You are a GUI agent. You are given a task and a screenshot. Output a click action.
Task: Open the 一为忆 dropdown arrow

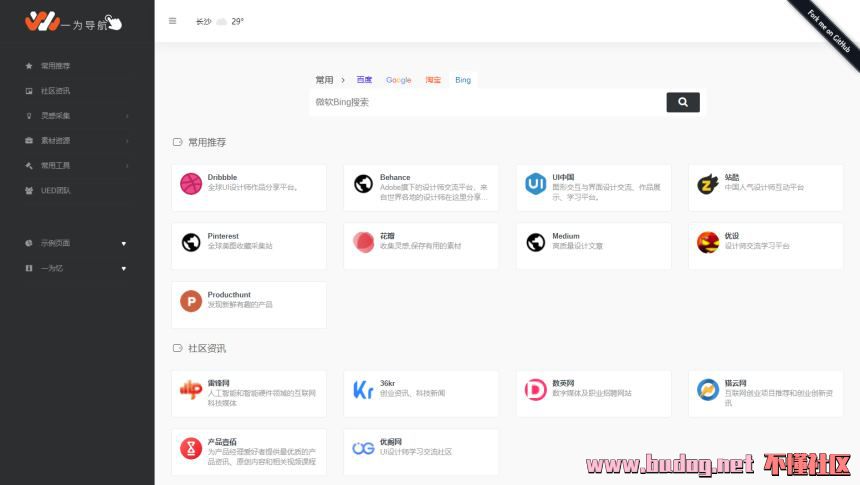(124, 268)
